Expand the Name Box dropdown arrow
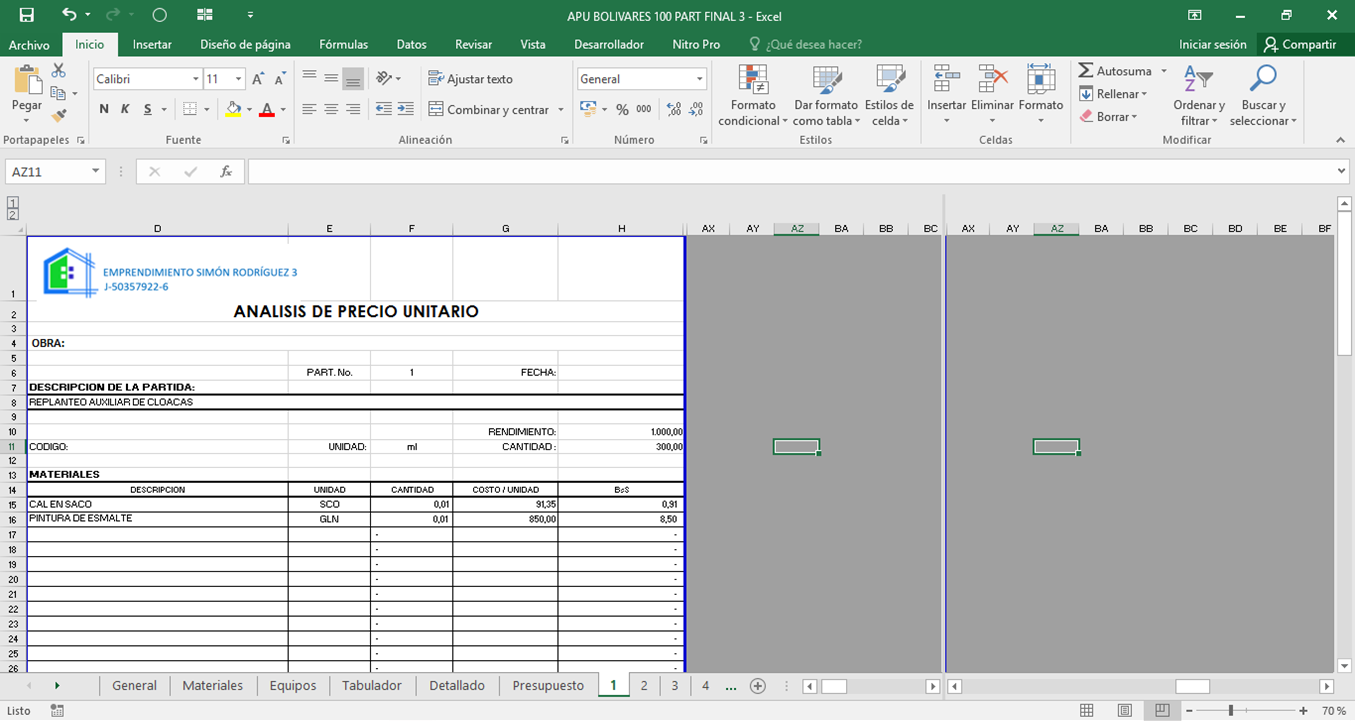The image size is (1355, 721). point(96,172)
